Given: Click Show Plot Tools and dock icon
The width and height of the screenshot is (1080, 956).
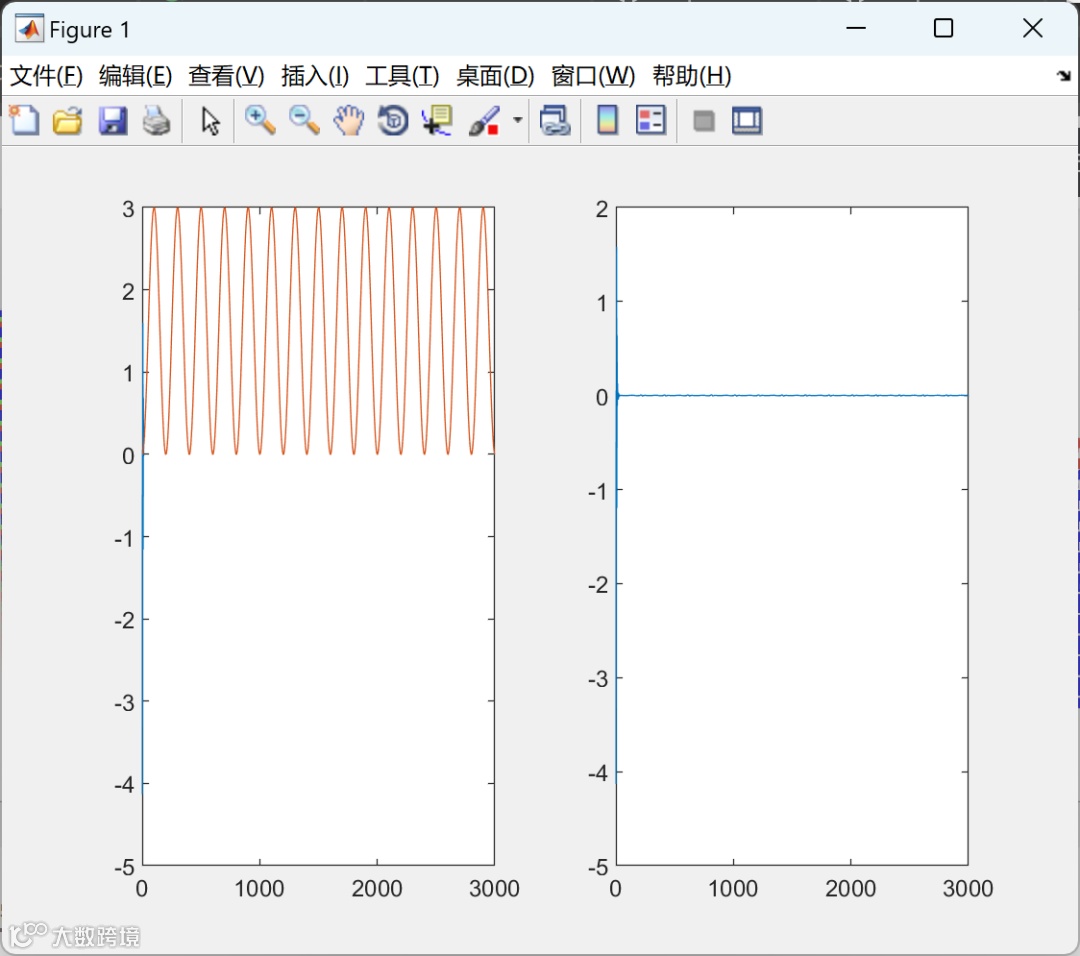Looking at the screenshot, I should point(747,121).
